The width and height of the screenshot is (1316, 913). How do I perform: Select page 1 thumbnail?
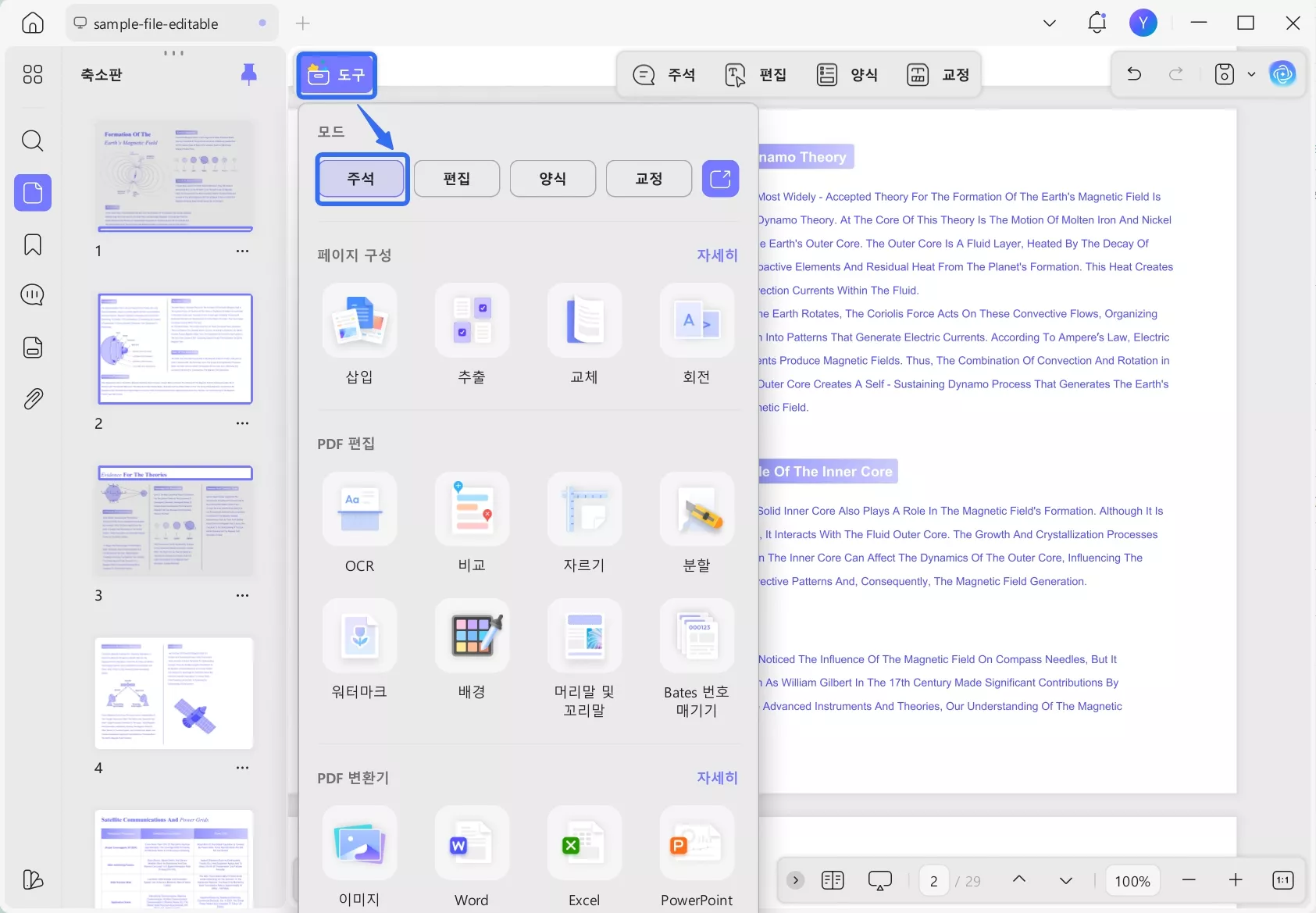pos(175,176)
